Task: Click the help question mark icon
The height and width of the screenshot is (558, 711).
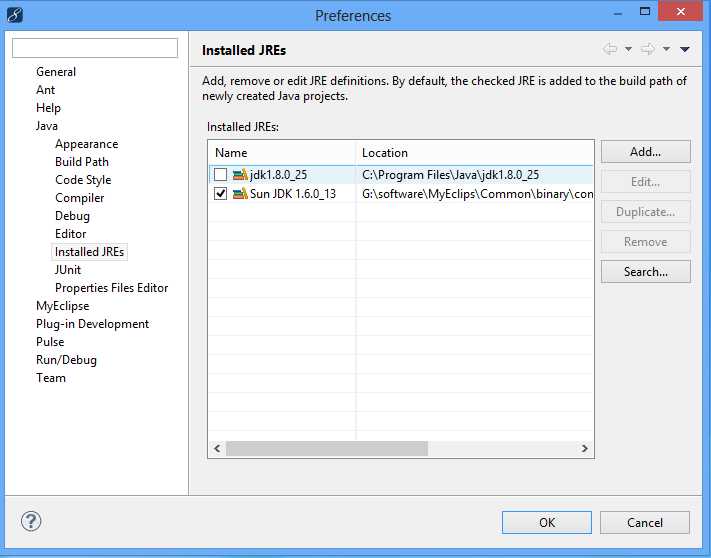Action: (31, 521)
